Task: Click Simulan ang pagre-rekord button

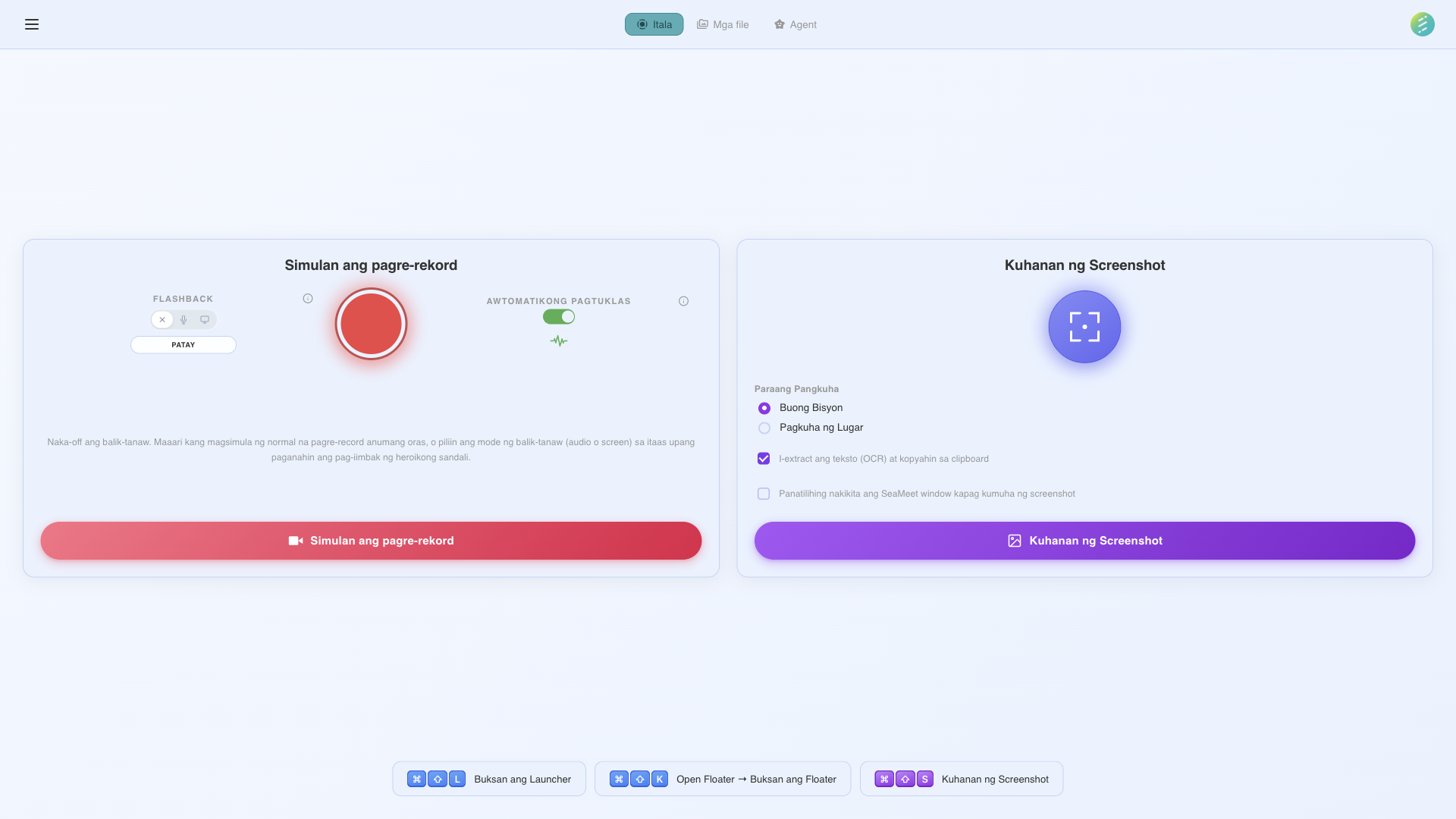Action: 371,541
